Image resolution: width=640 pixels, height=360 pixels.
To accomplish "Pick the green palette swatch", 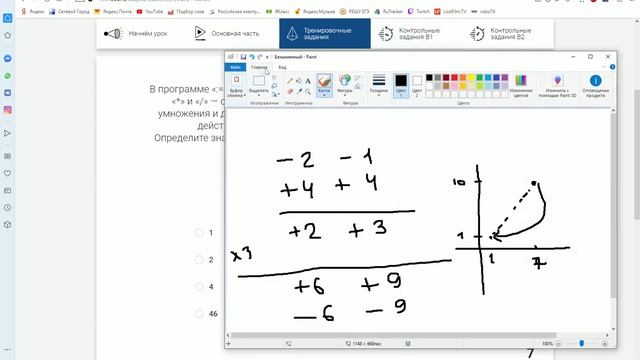I will pyautogui.click(x=480, y=78).
